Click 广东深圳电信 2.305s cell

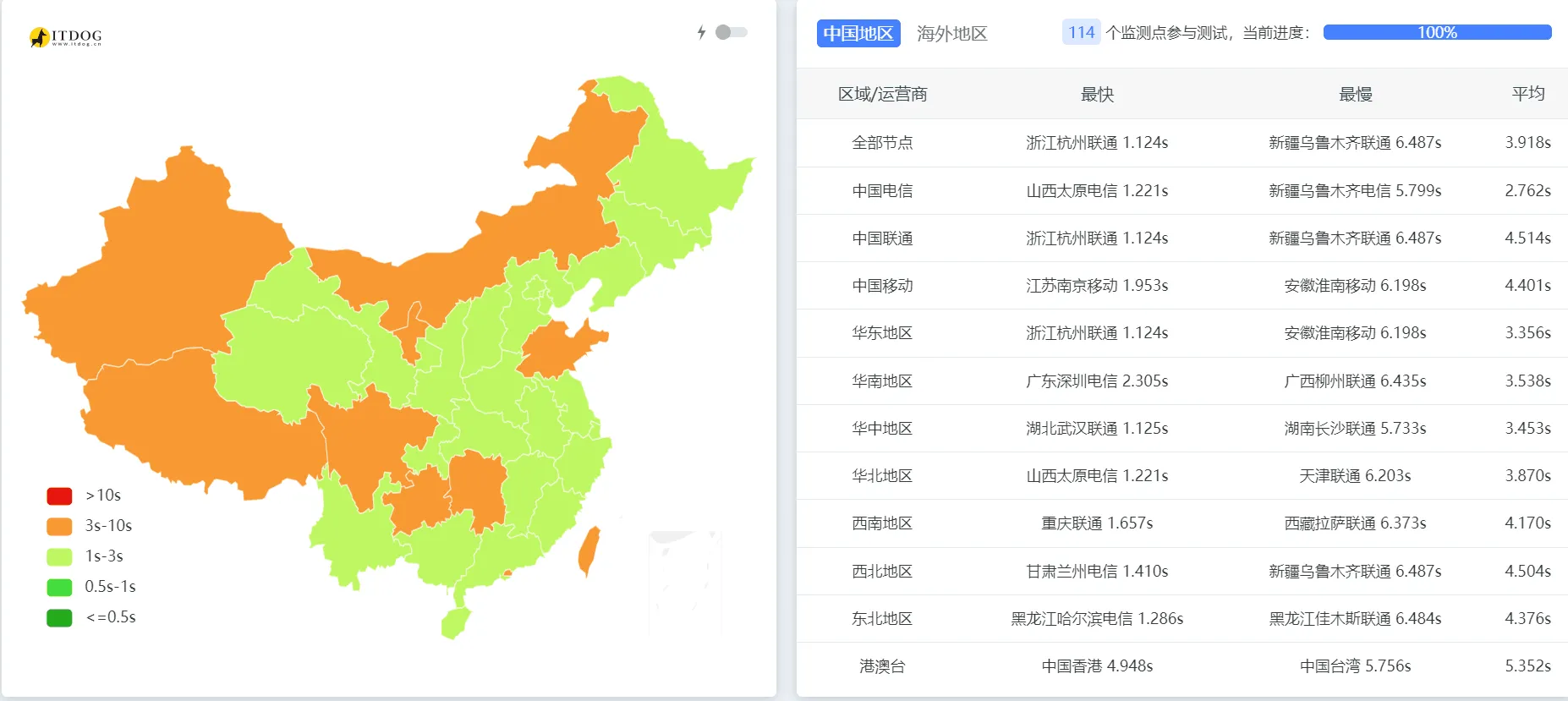tap(1097, 381)
